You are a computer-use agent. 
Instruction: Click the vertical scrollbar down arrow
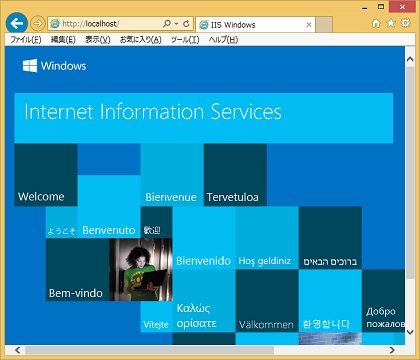pos(410,332)
